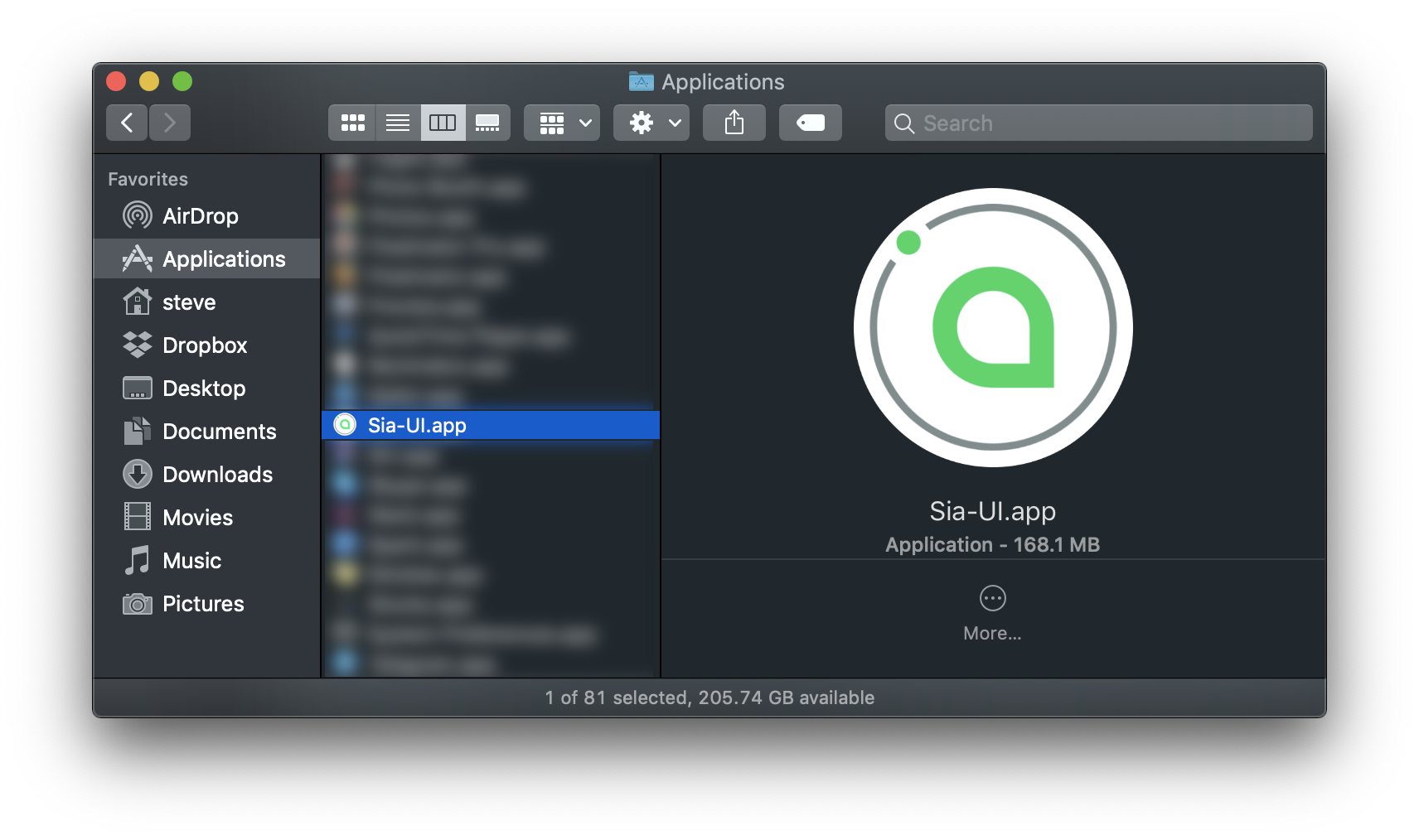Click the Favorites sidebar heading

148,179
